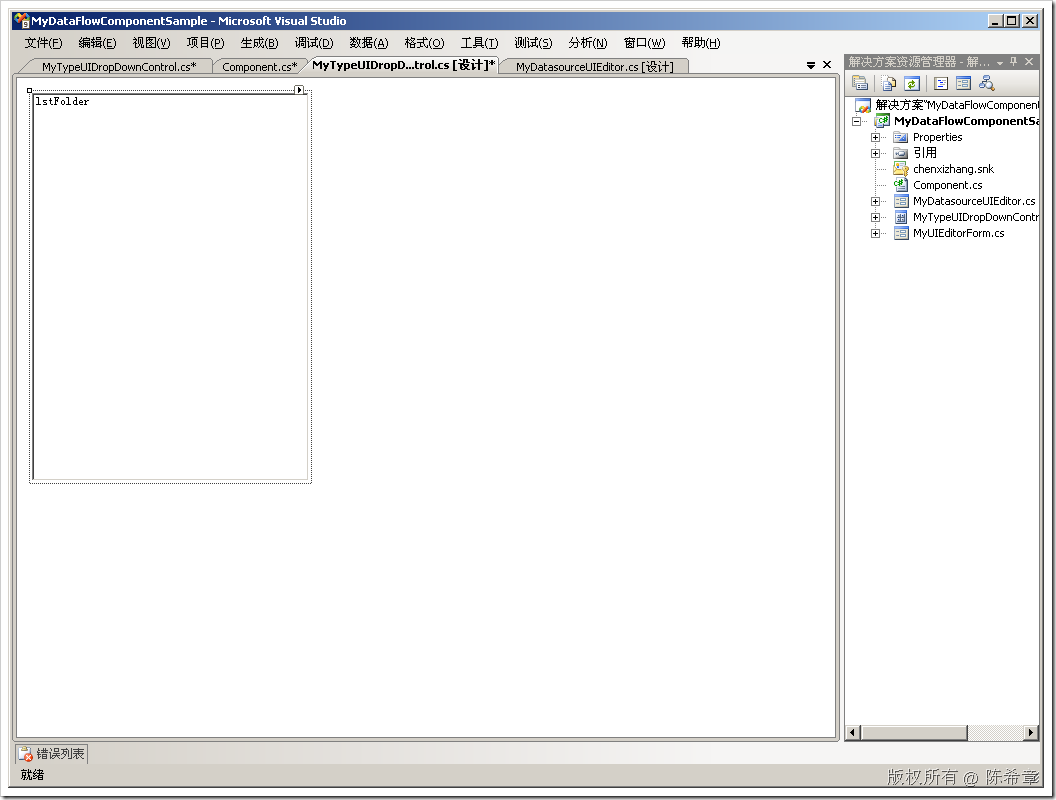Open 数据(A) menu

[368, 43]
